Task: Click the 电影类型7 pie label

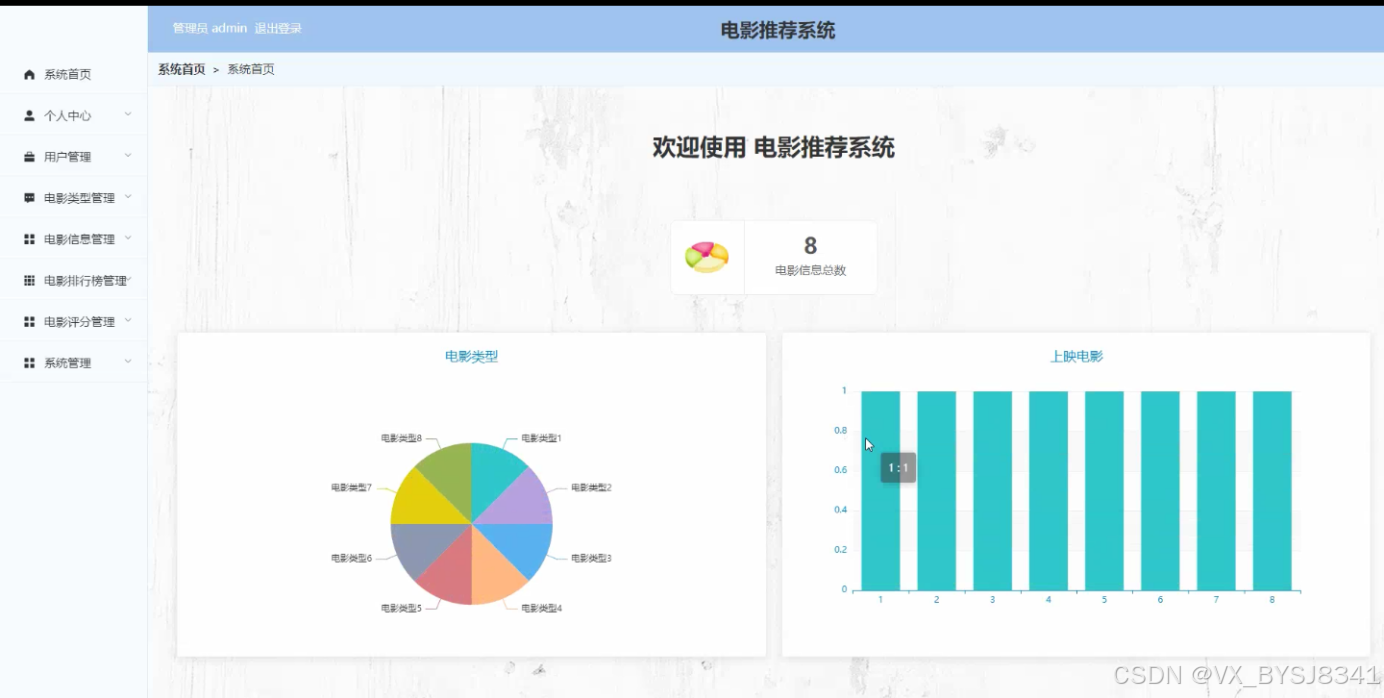Action: [351, 488]
